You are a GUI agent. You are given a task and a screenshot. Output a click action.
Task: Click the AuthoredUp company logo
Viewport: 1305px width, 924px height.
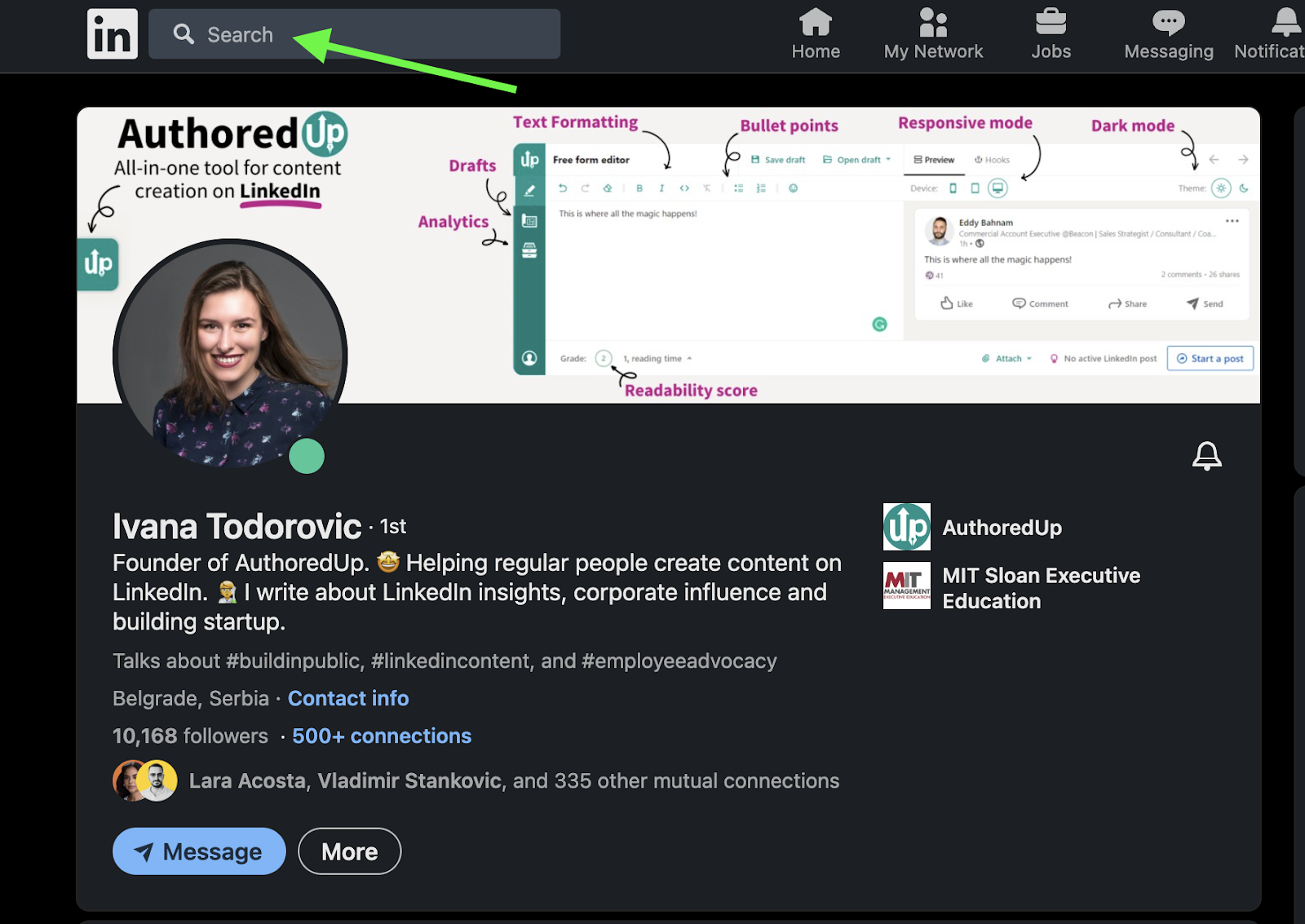[906, 527]
